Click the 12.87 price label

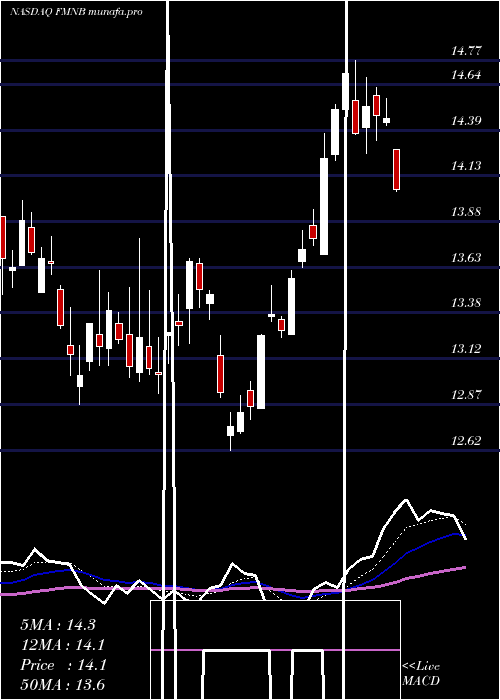coord(466,395)
